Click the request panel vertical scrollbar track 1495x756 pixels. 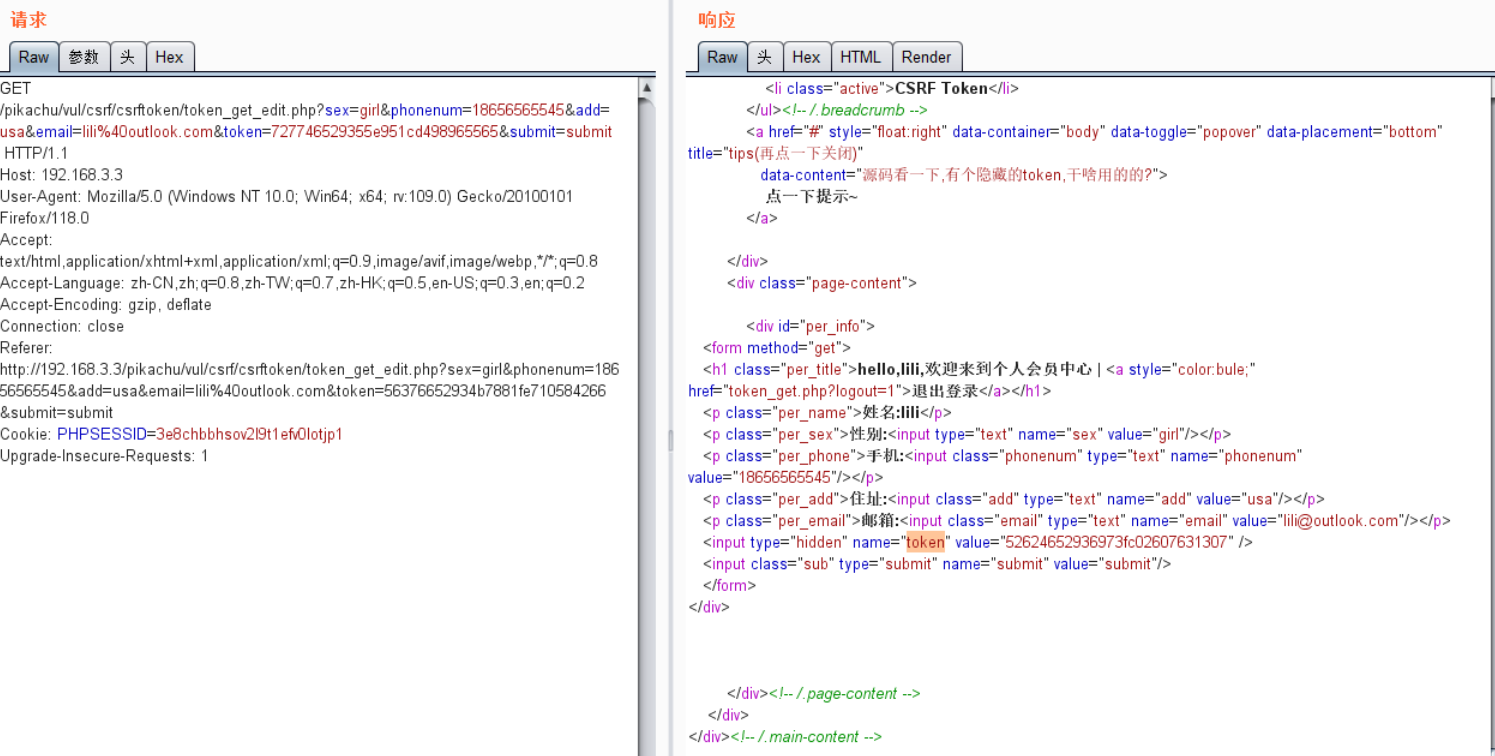(647, 427)
